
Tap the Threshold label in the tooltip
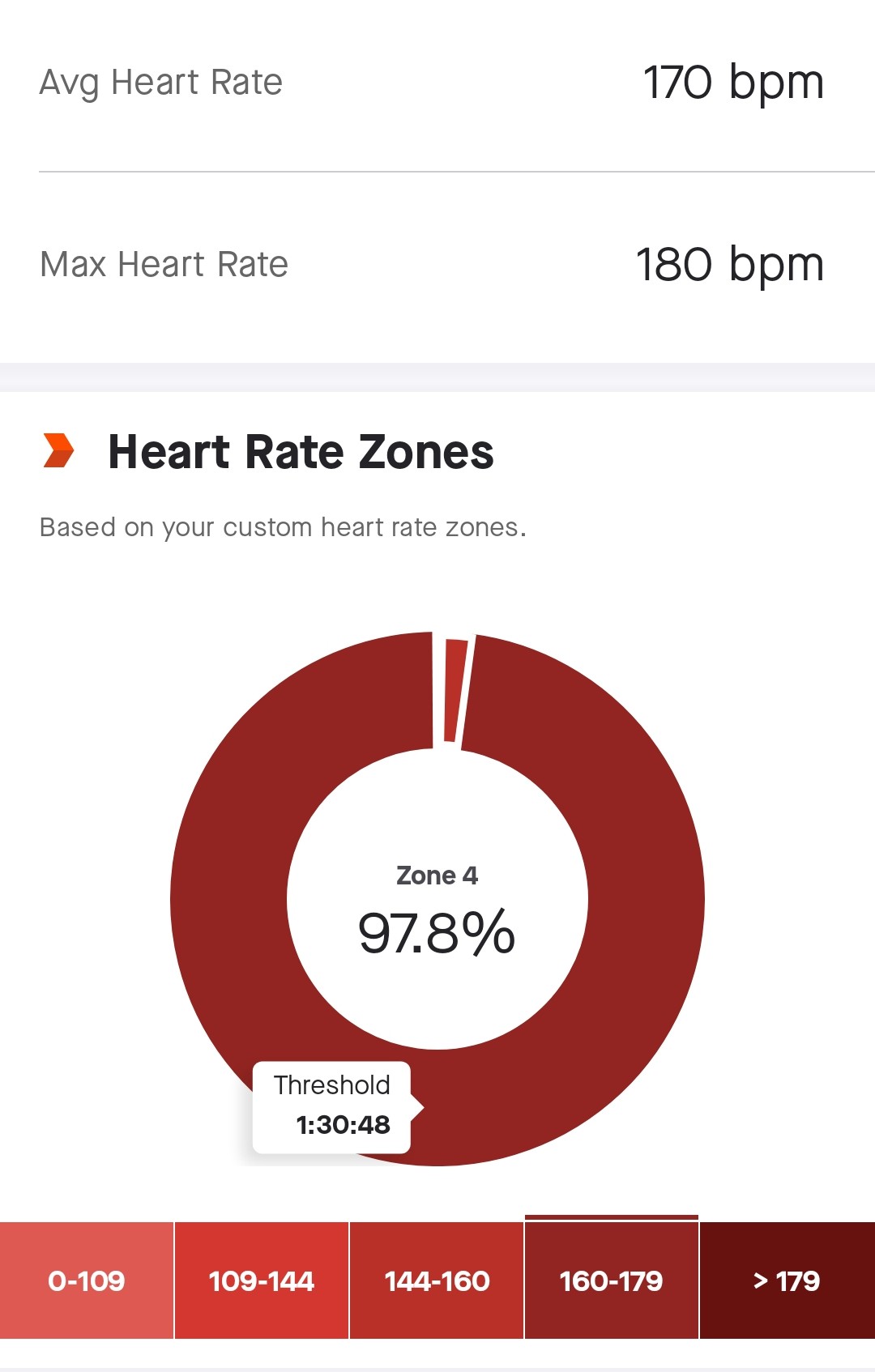pos(332,1084)
